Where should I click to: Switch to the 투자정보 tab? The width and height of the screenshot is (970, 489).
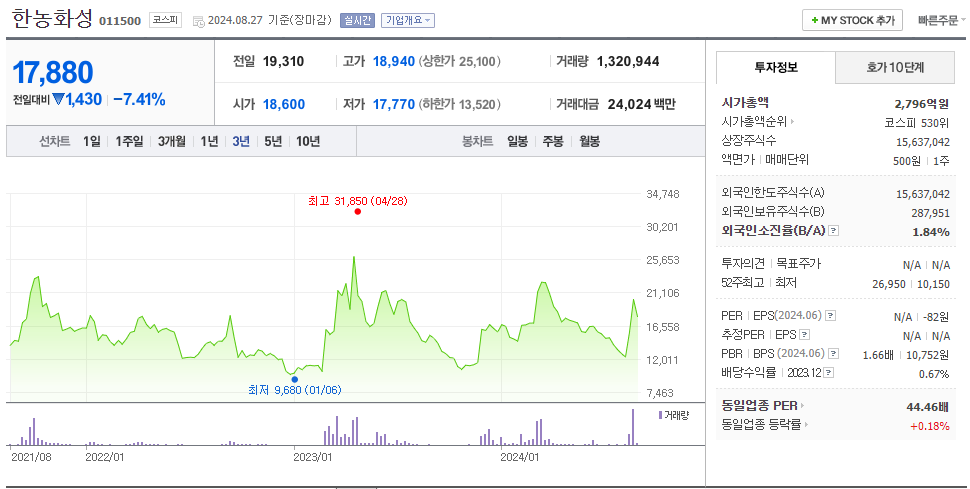point(776,67)
